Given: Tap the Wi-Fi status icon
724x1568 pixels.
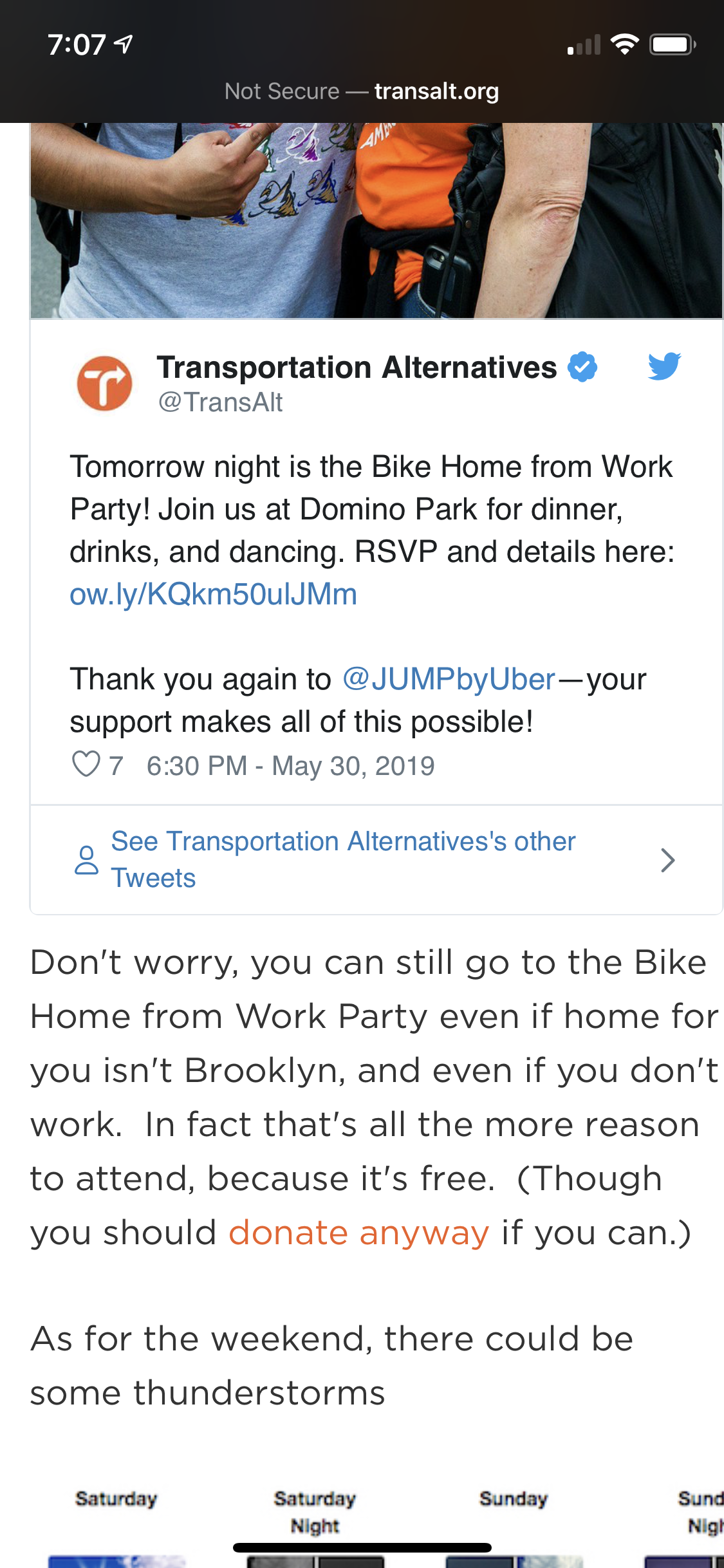Looking at the screenshot, I should (624, 44).
